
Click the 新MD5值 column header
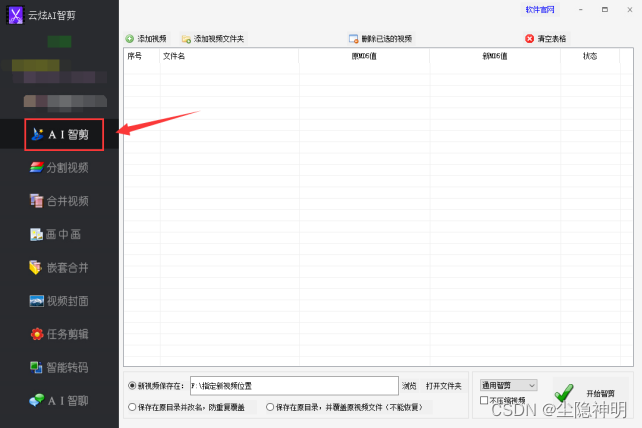tap(495, 56)
